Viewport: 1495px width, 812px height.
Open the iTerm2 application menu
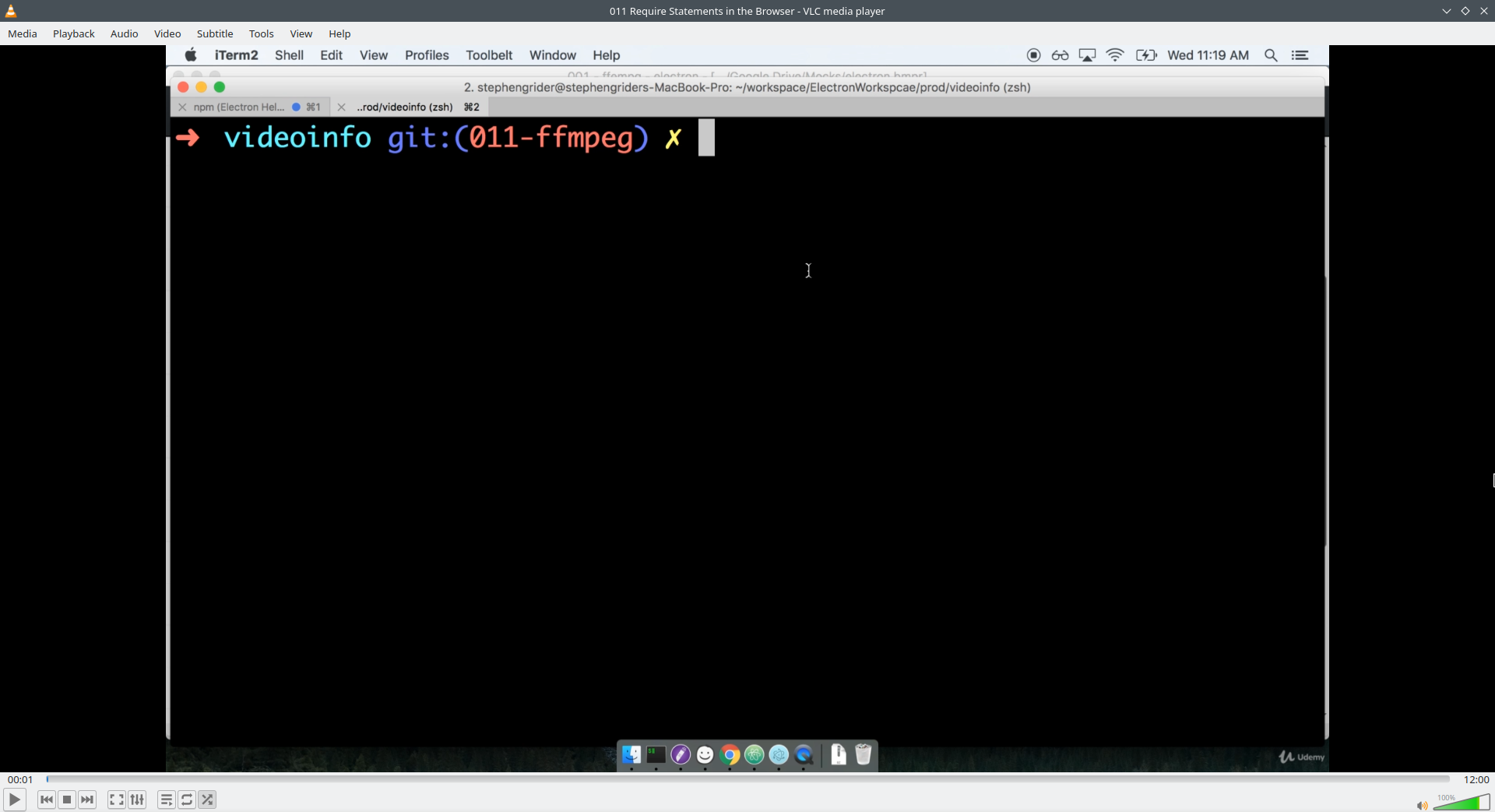tap(237, 55)
